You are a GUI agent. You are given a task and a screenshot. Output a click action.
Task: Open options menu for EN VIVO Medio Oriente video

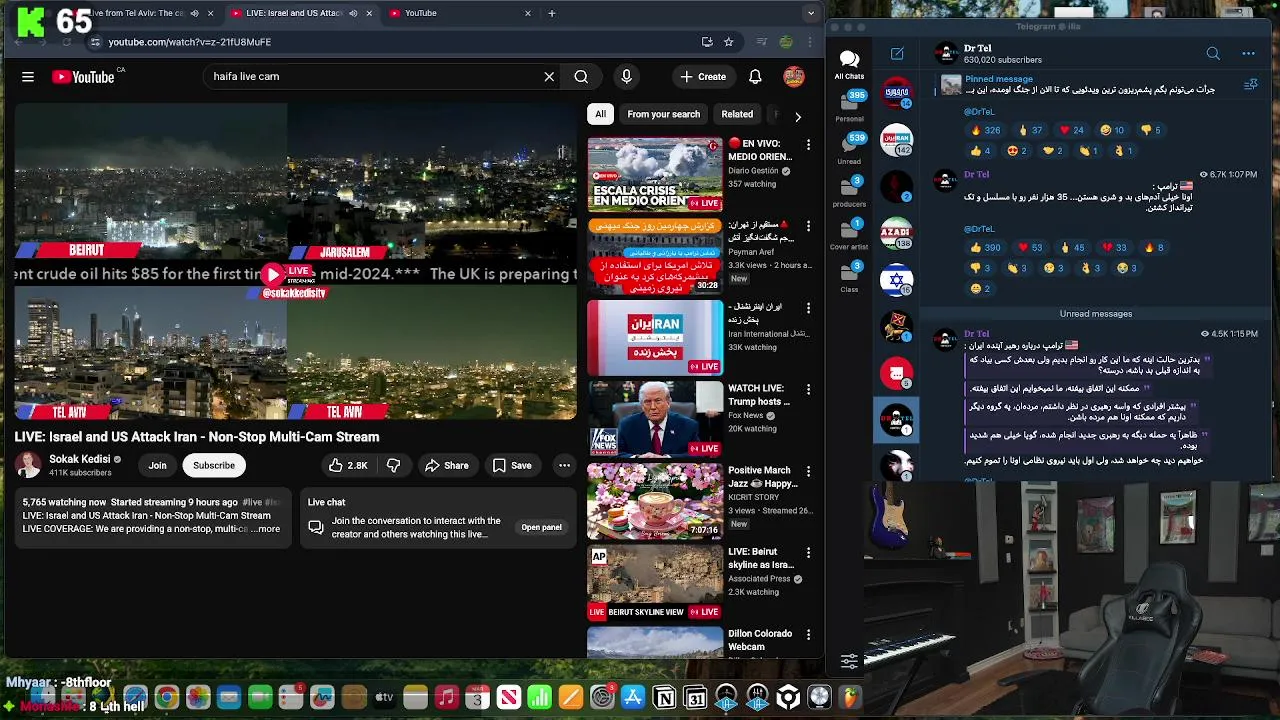click(x=808, y=145)
